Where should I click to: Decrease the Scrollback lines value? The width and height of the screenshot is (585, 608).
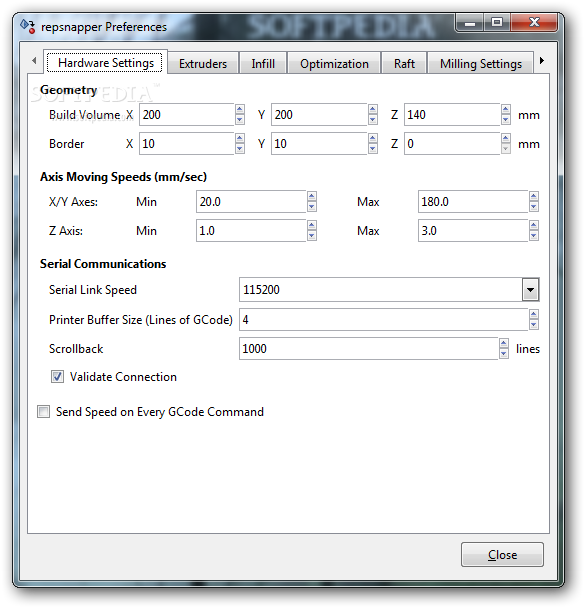point(504,353)
